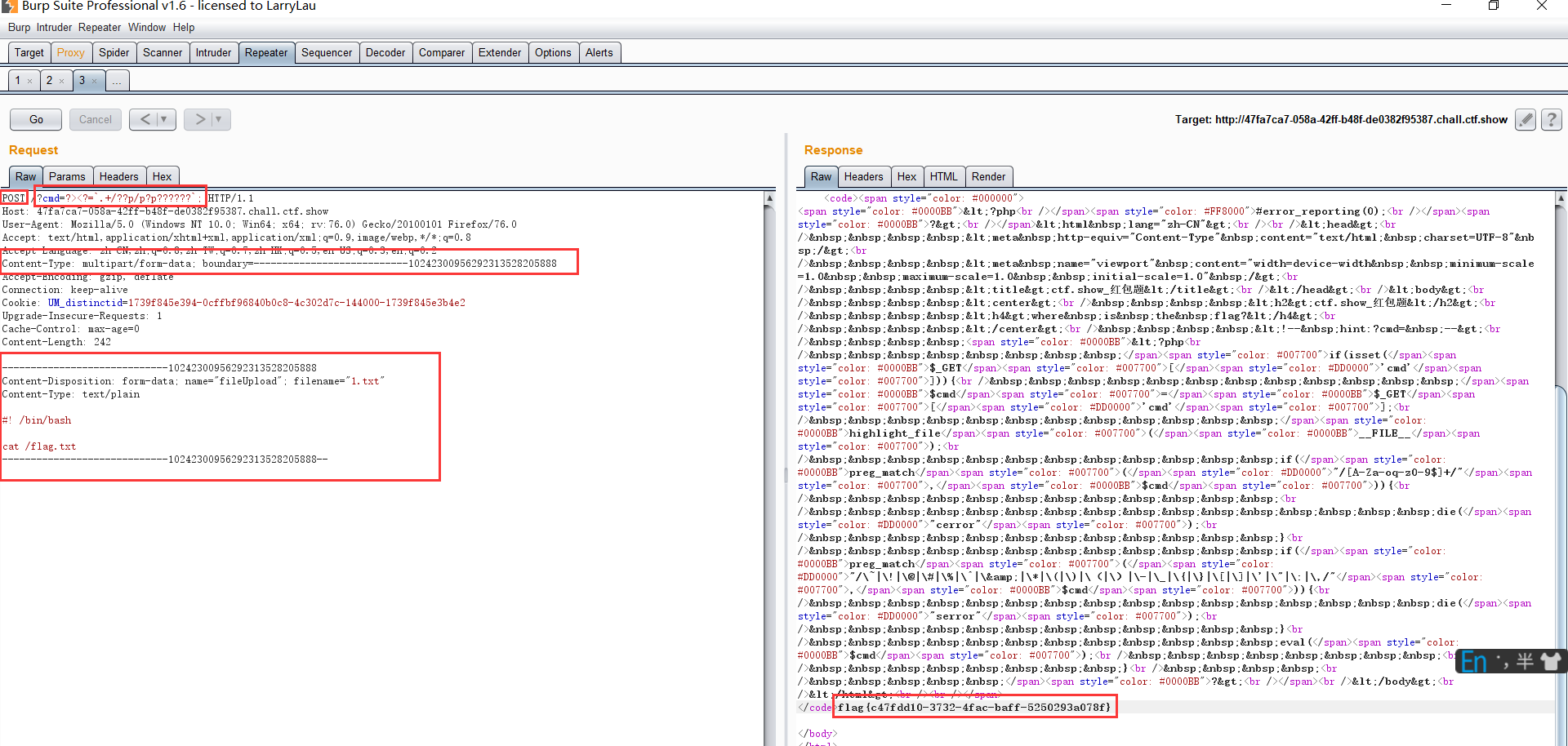
Task: Click the Content-Type multipart boundary header
Action: (x=279, y=264)
